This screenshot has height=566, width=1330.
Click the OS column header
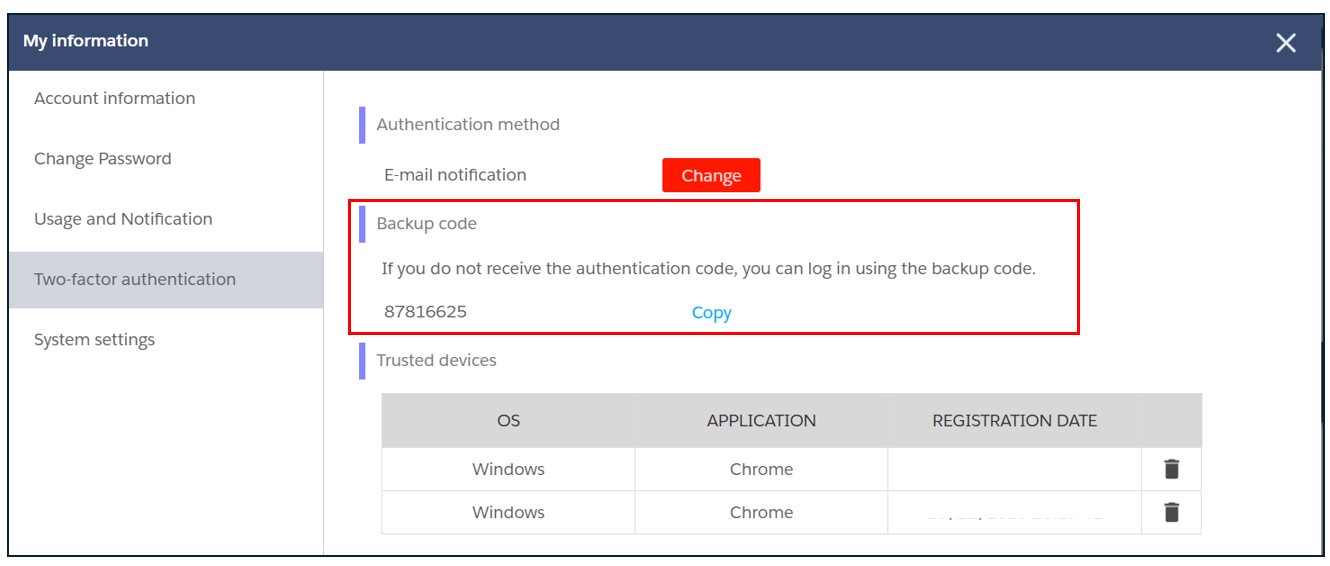click(x=508, y=421)
